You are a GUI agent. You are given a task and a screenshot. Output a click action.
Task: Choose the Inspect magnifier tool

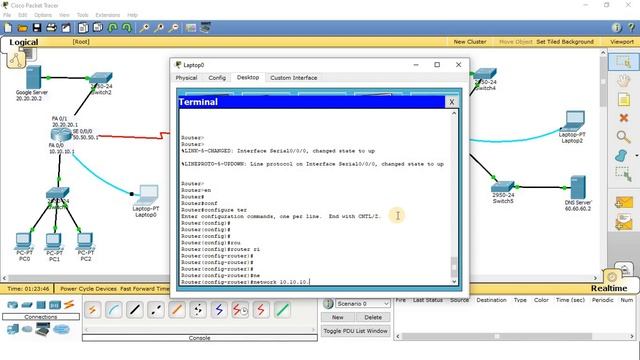pyautogui.click(x=623, y=137)
